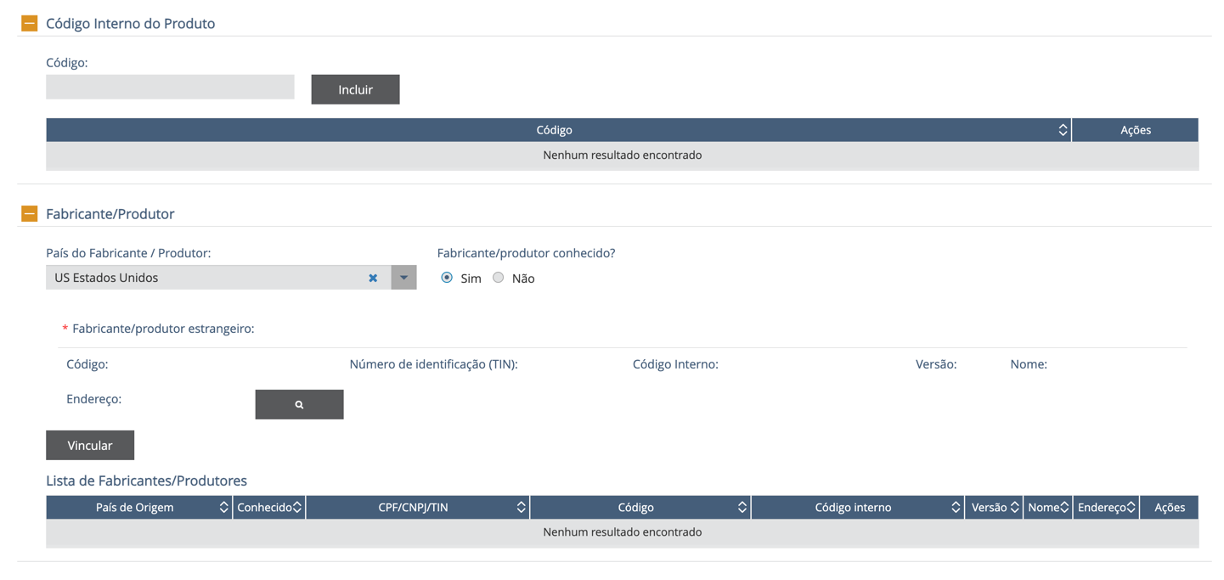The width and height of the screenshot is (1224, 580).
Task: Collapse the Código Interno do Produto section
Action: point(29,23)
